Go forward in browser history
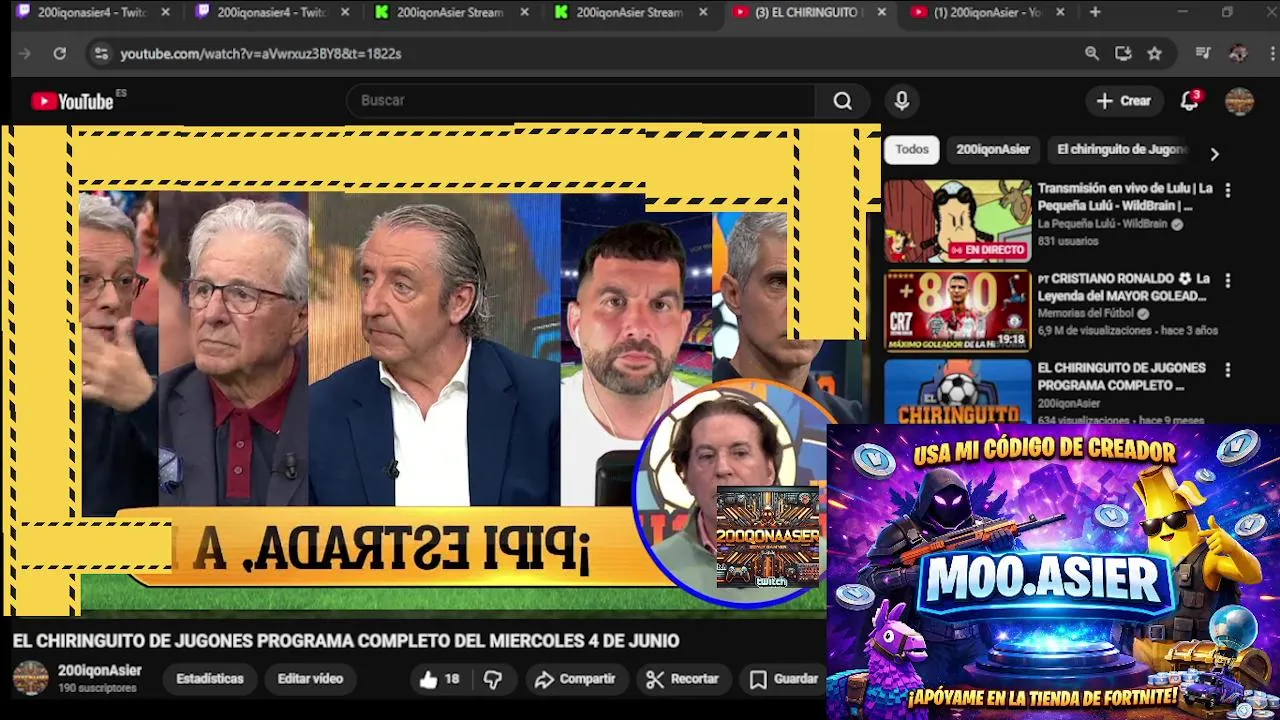Image resolution: width=1280 pixels, height=720 pixels. (25, 53)
